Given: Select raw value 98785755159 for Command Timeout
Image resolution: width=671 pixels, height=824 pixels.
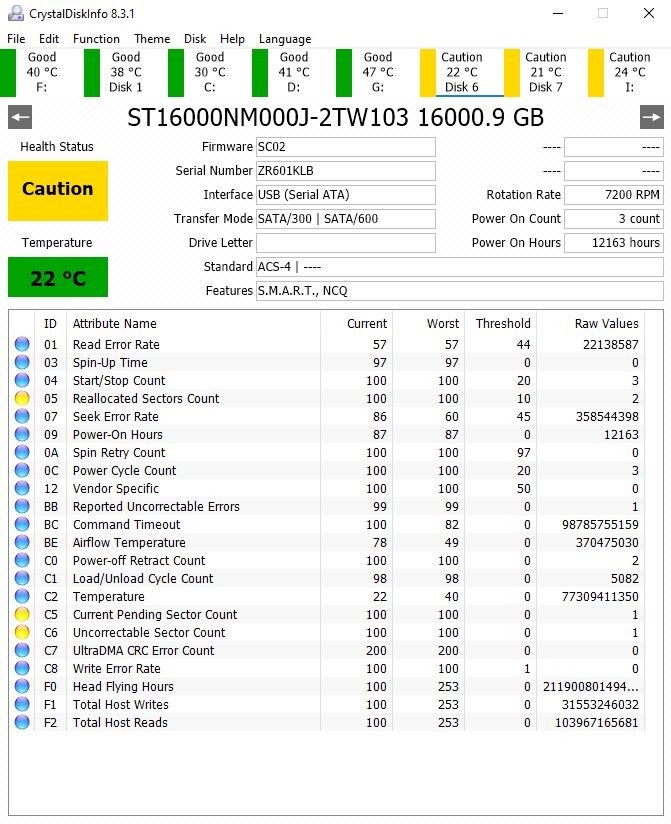Looking at the screenshot, I should click(x=600, y=524).
